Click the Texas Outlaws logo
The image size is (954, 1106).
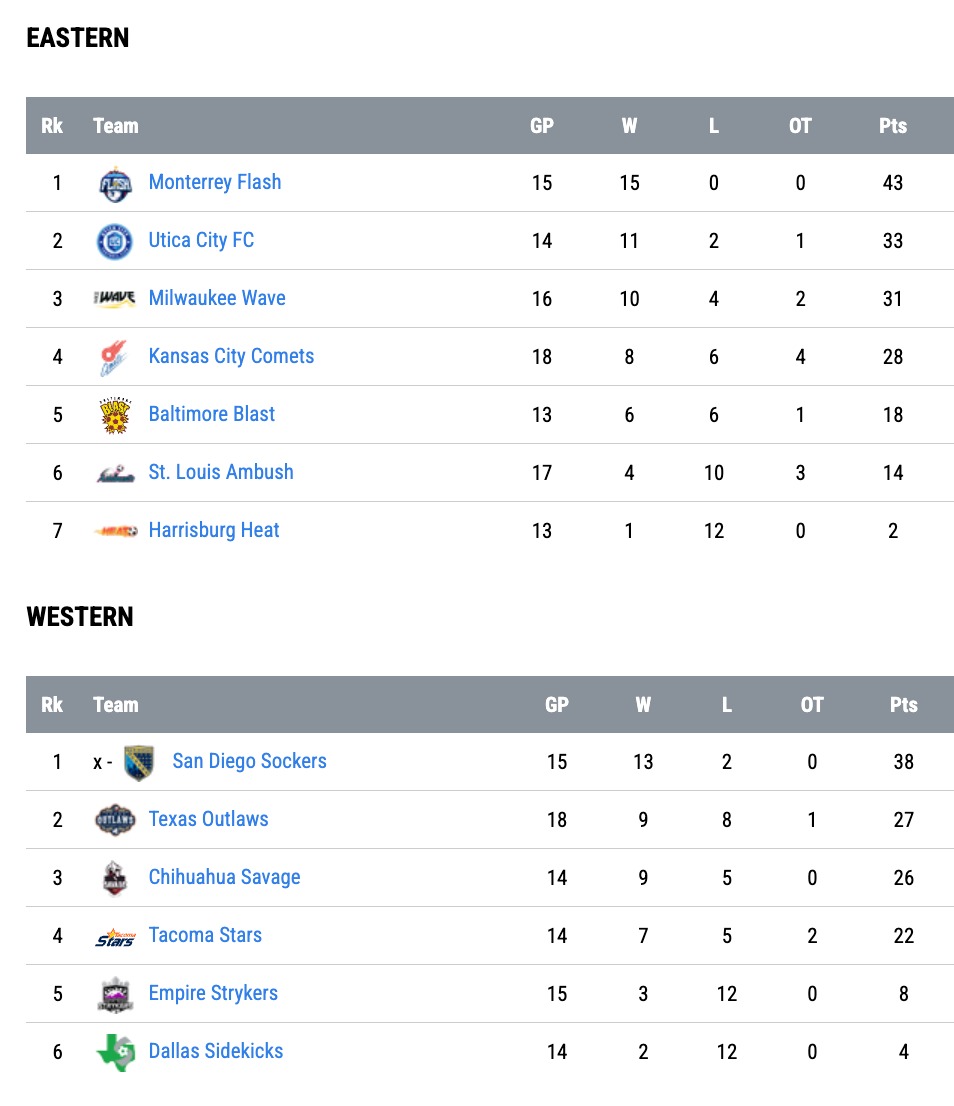(115, 820)
